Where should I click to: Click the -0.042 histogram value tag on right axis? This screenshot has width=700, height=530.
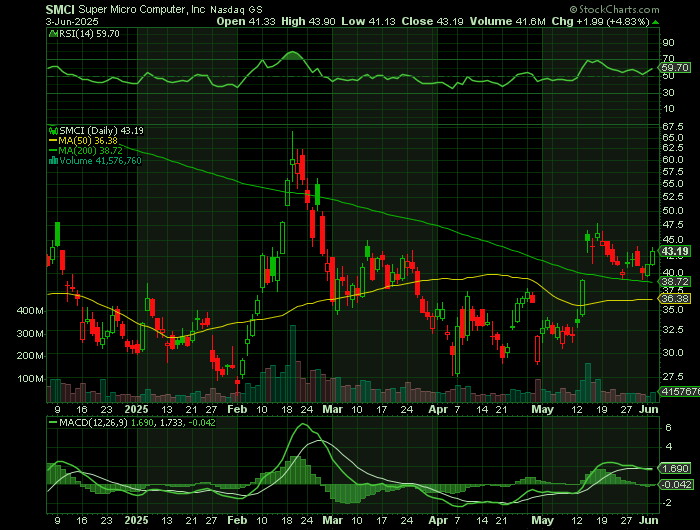[677, 485]
